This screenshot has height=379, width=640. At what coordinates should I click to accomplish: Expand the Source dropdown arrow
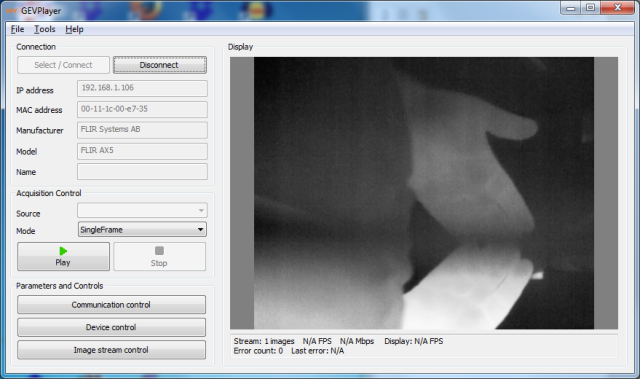[x=201, y=211]
